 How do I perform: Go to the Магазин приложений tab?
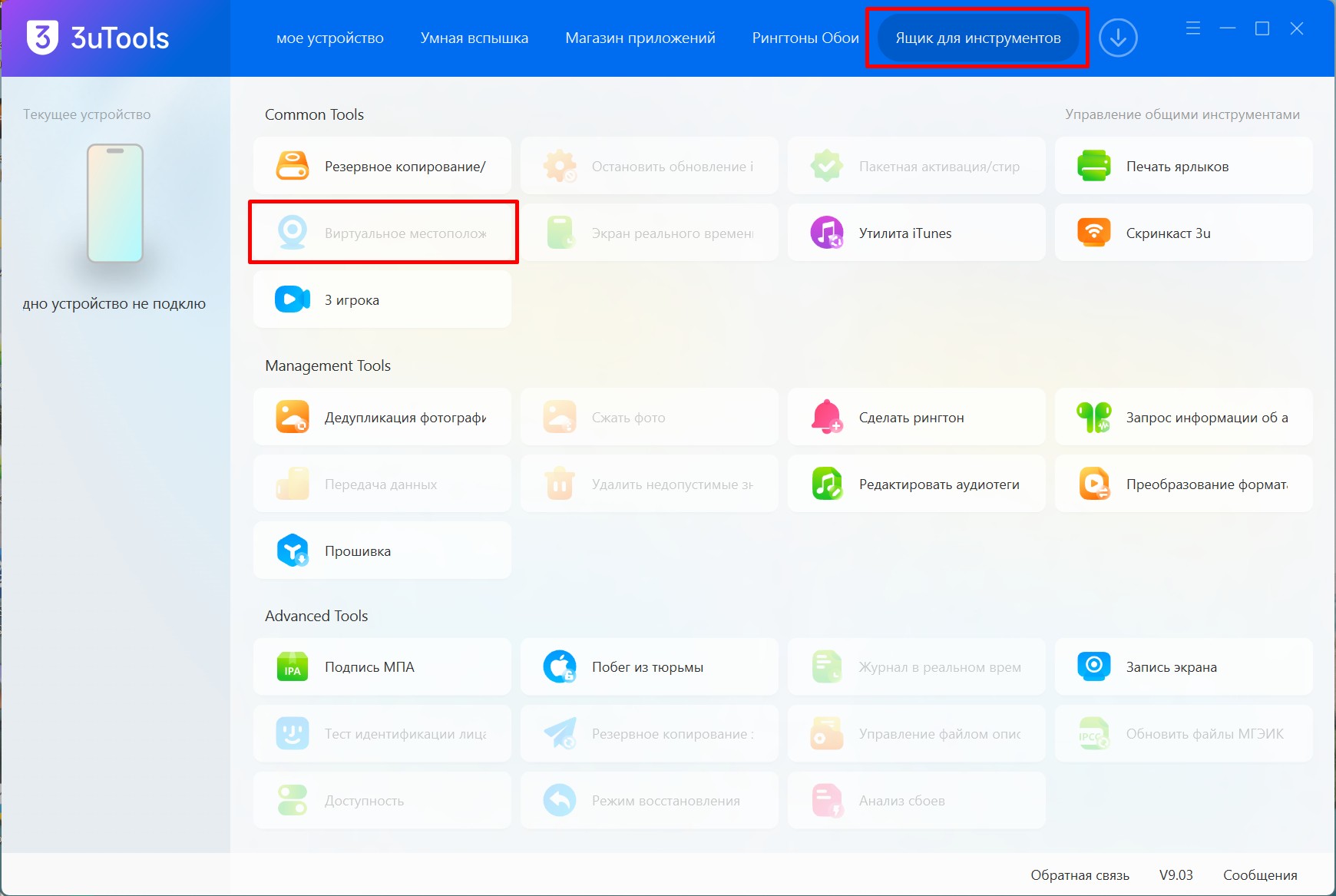pos(640,38)
